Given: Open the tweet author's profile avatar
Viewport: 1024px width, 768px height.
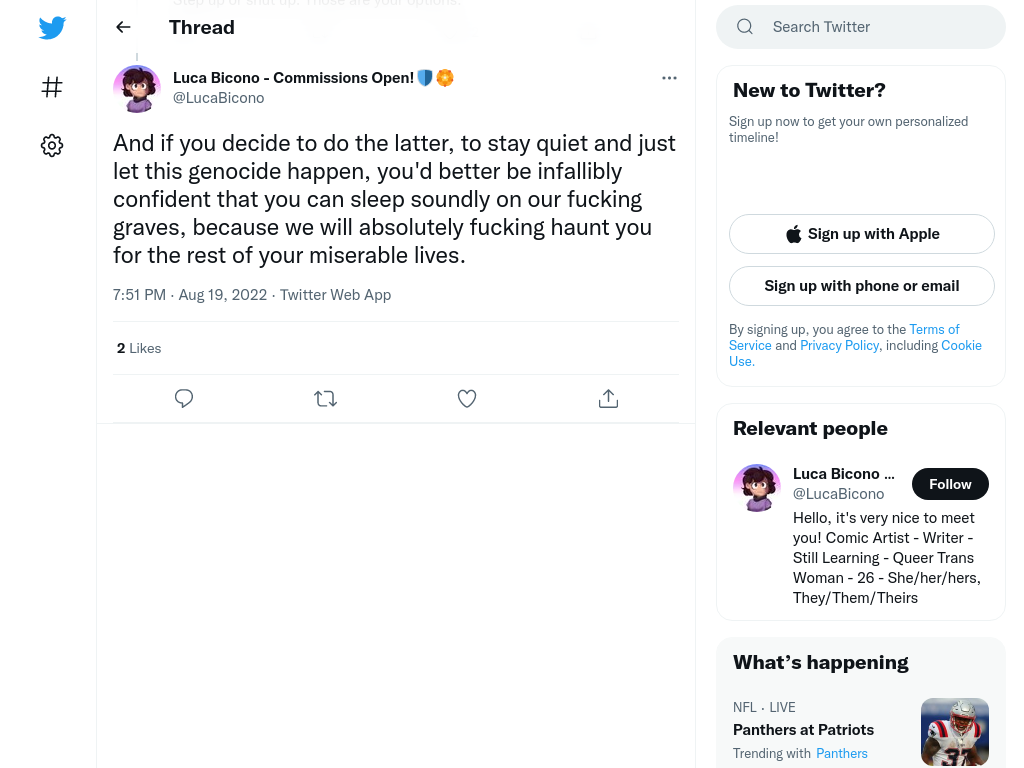Looking at the screenshot, I should click(136, 88).
